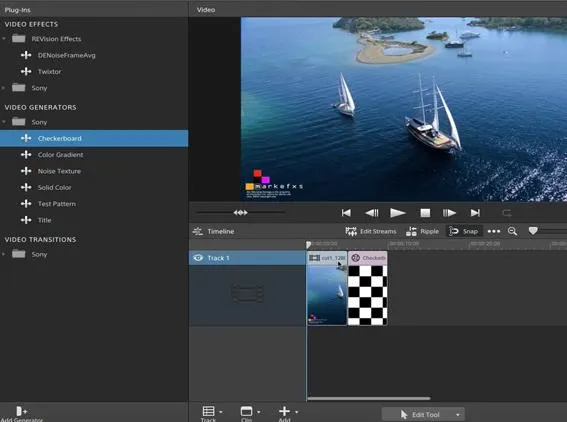Click the Plug-Ins panel title
This screenshot has height=422, width=567.
[17, 10]
